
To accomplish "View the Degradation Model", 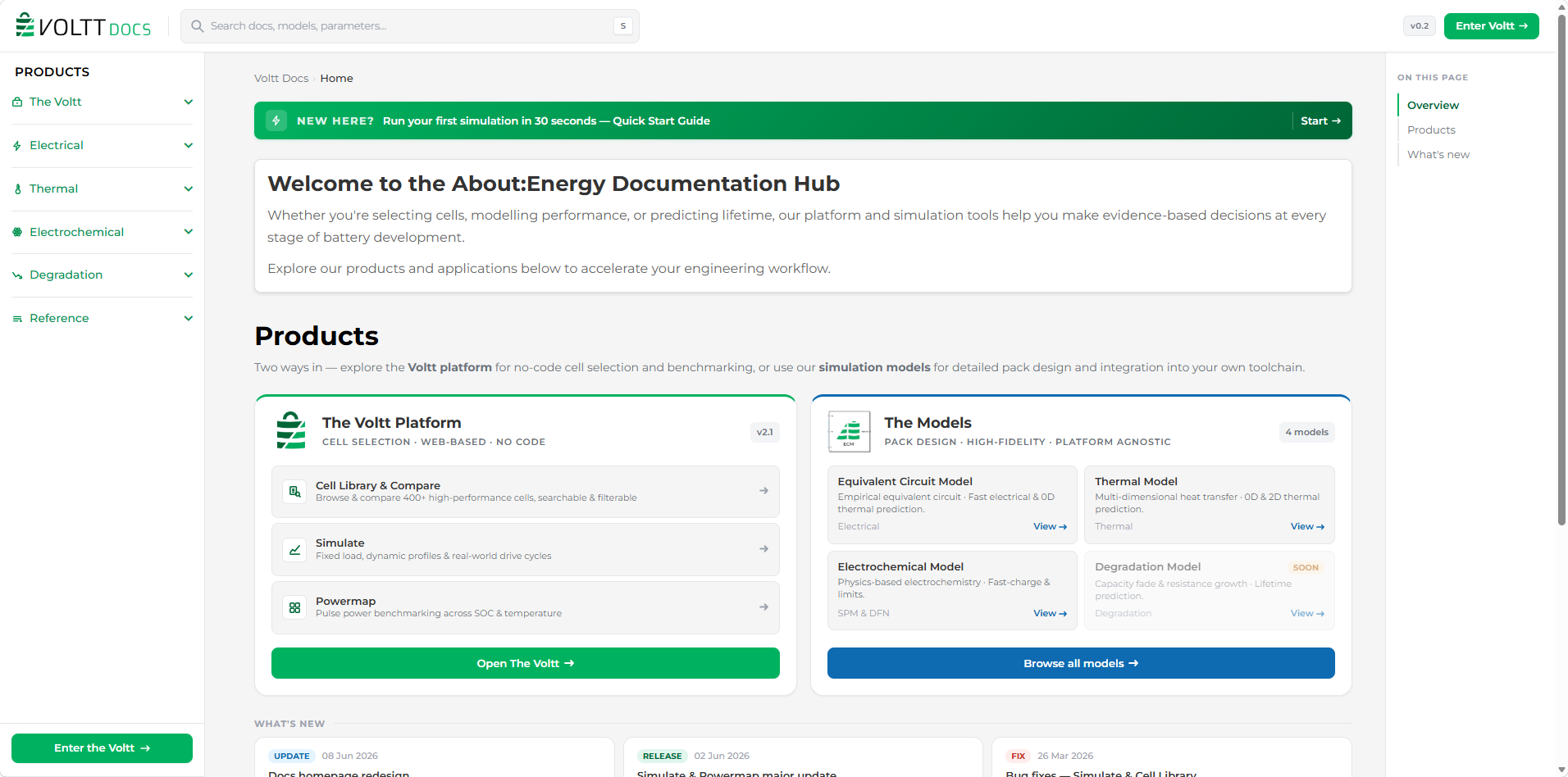I will (x=1307, y=614).
